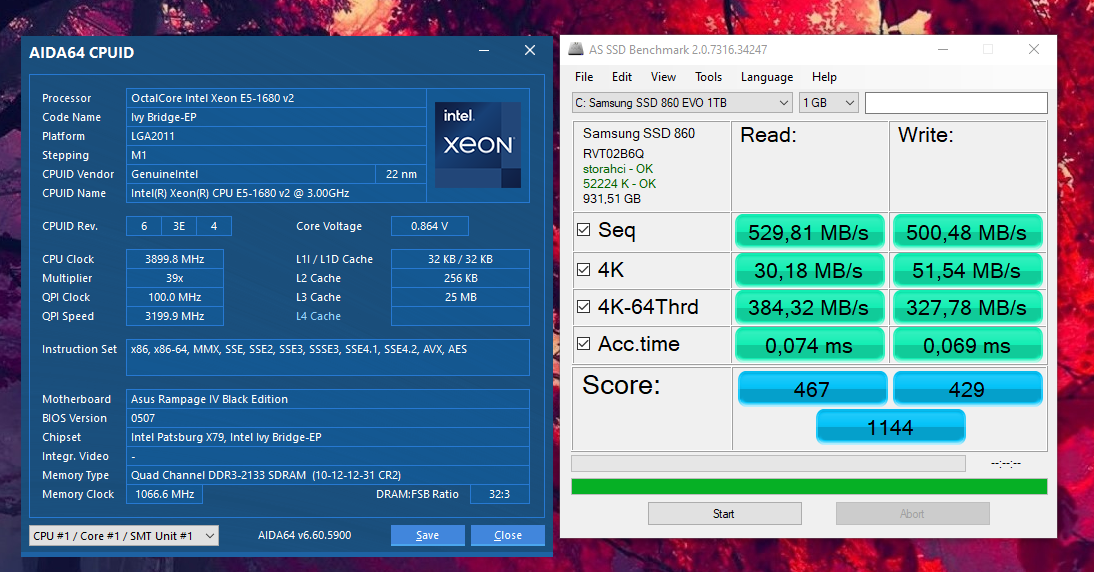1094x572 pixels.
Task: Click the Multiplier value 39x
Action: [174, 278]
